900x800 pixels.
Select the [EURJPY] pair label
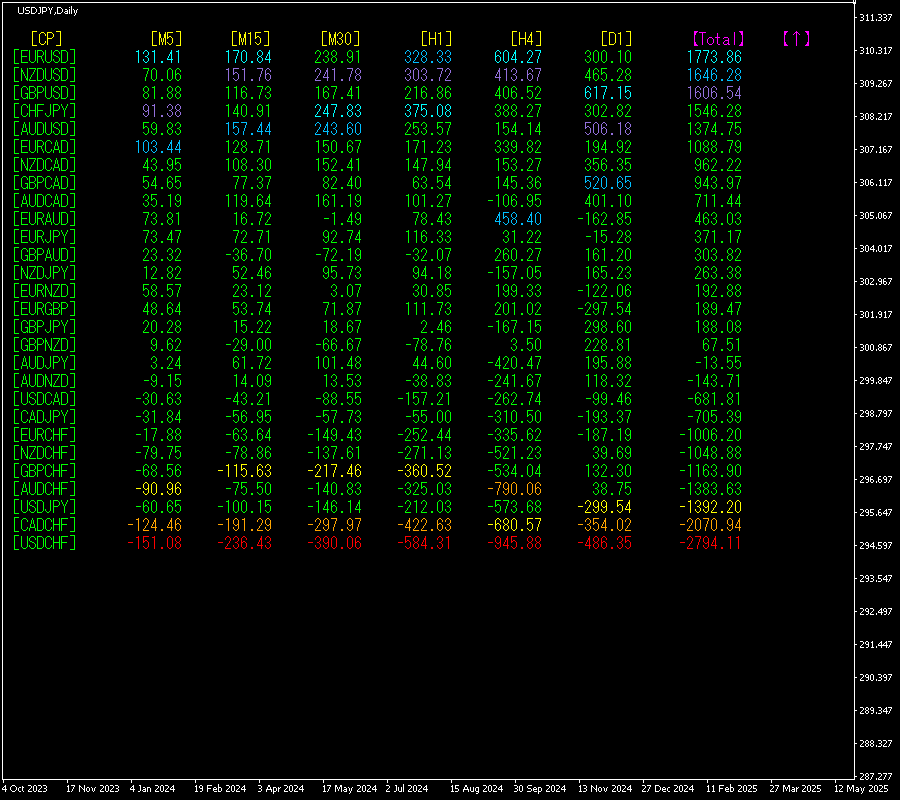pyautogui.click(x=44, y=237)
